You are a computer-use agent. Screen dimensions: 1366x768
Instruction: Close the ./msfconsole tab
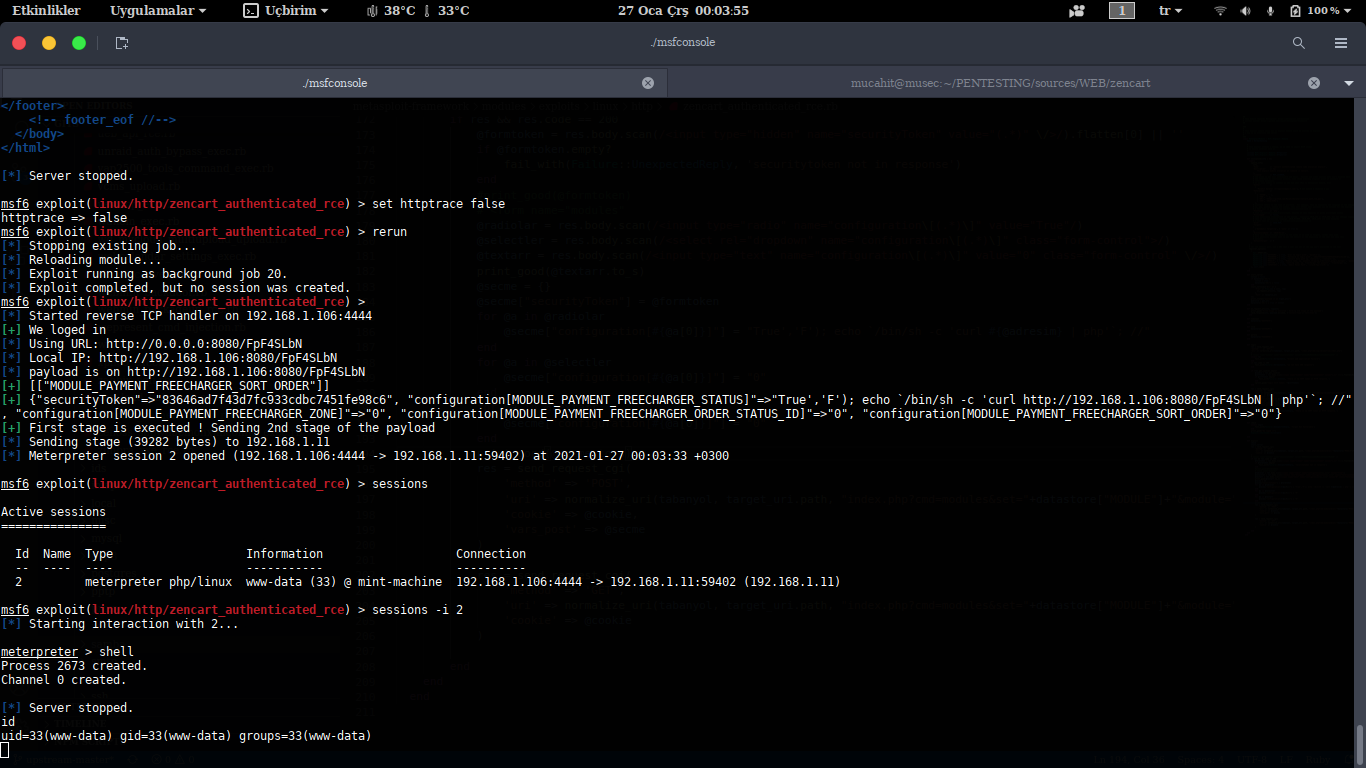point(648,83)
